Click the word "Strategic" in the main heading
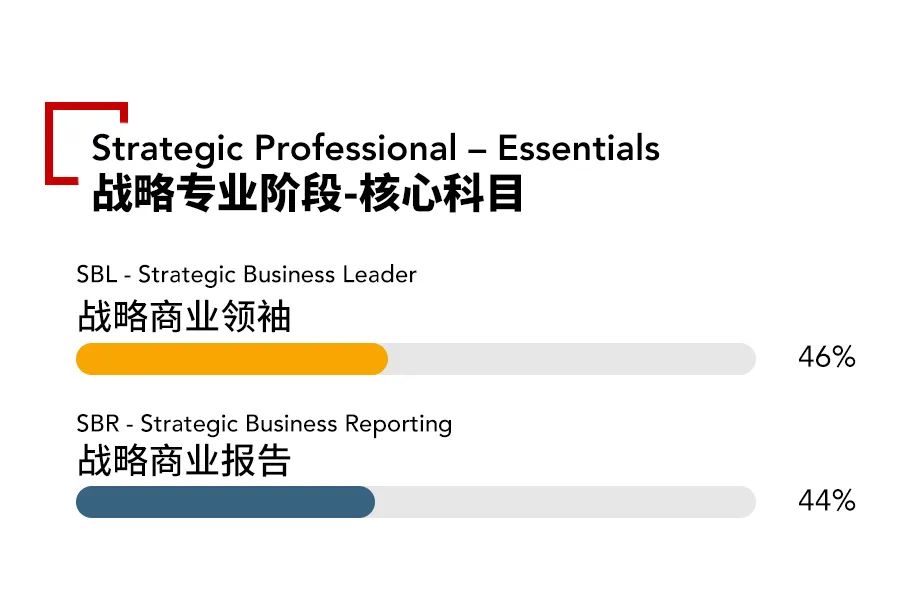 [x=167, y=149]
